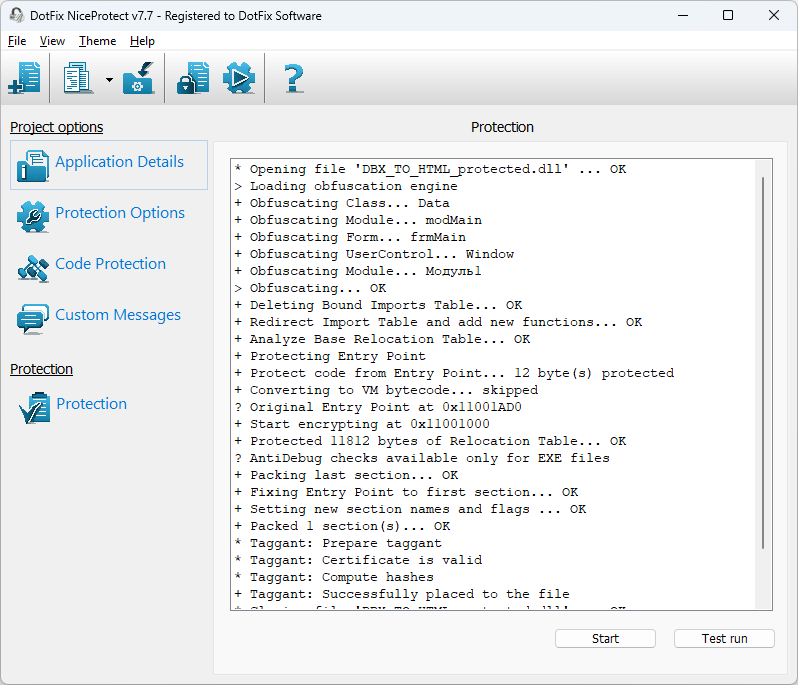Click the save project folder icon
The height and width of the screenshot is (685, 798).
[138, 78]
